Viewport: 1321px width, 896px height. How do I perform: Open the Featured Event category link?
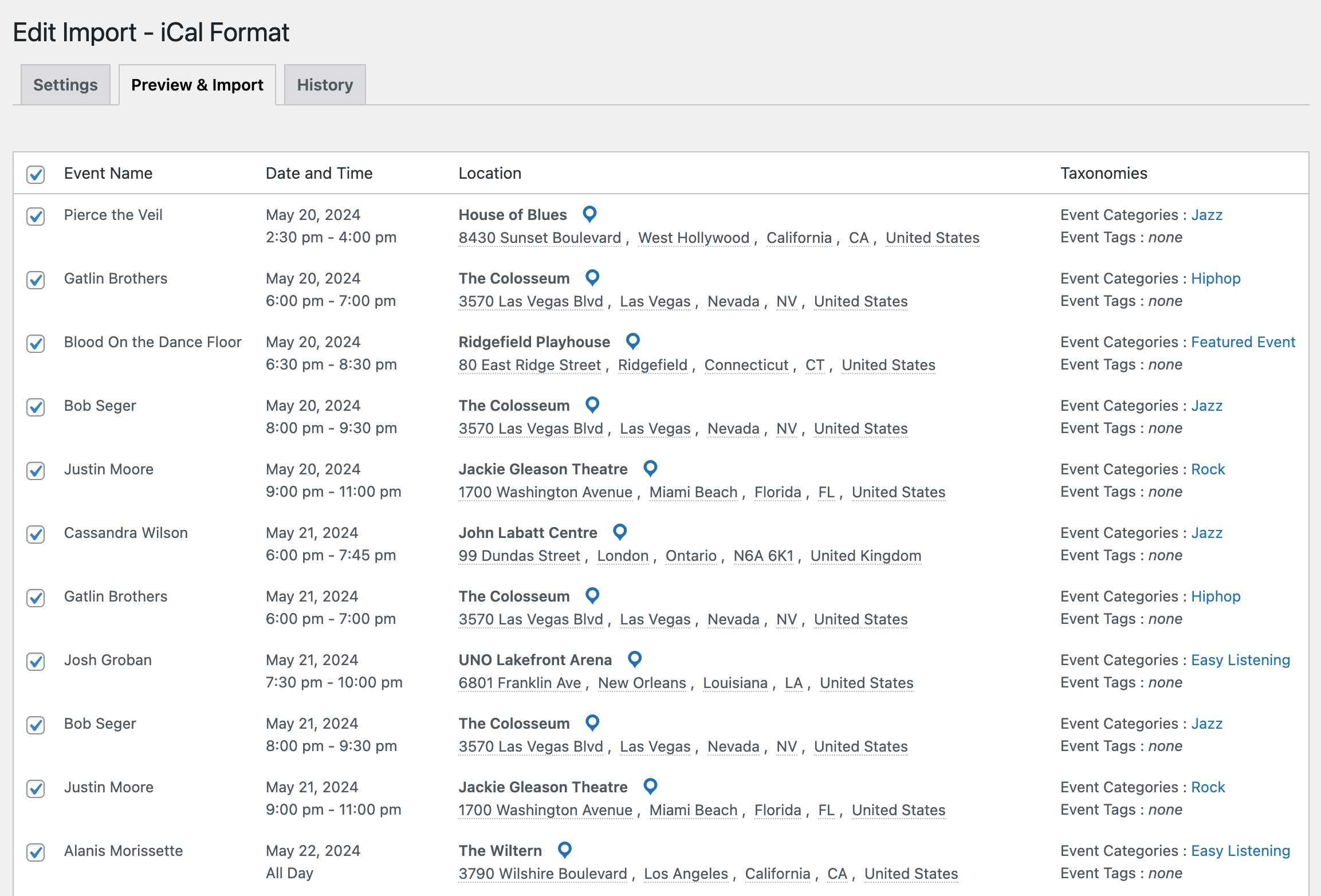pyautogui.click(x=1243, y=342)
